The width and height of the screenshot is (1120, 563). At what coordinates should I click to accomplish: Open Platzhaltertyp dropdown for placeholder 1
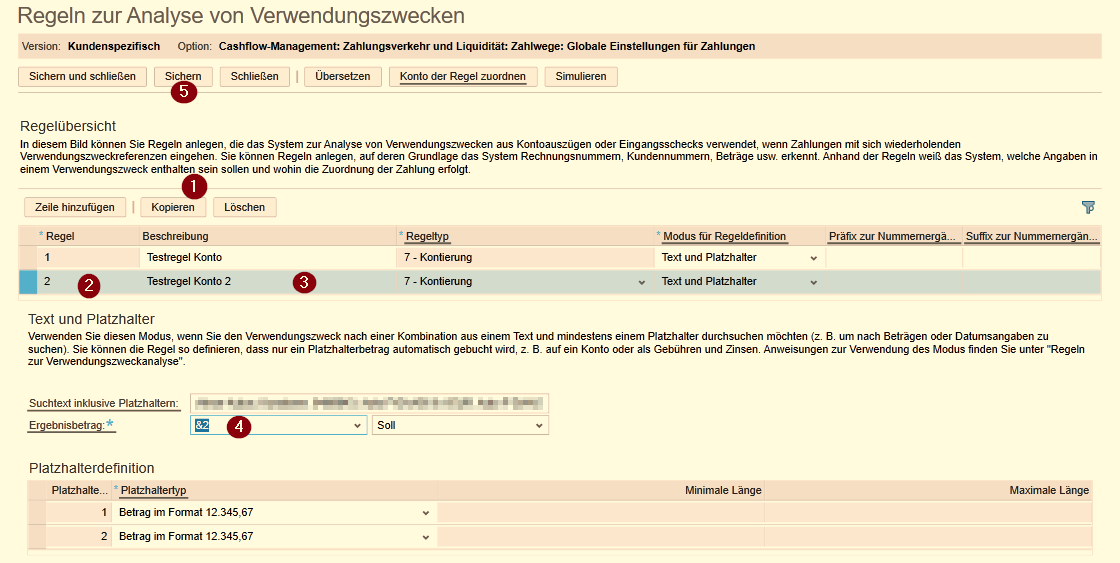click(x=426, y=513)
